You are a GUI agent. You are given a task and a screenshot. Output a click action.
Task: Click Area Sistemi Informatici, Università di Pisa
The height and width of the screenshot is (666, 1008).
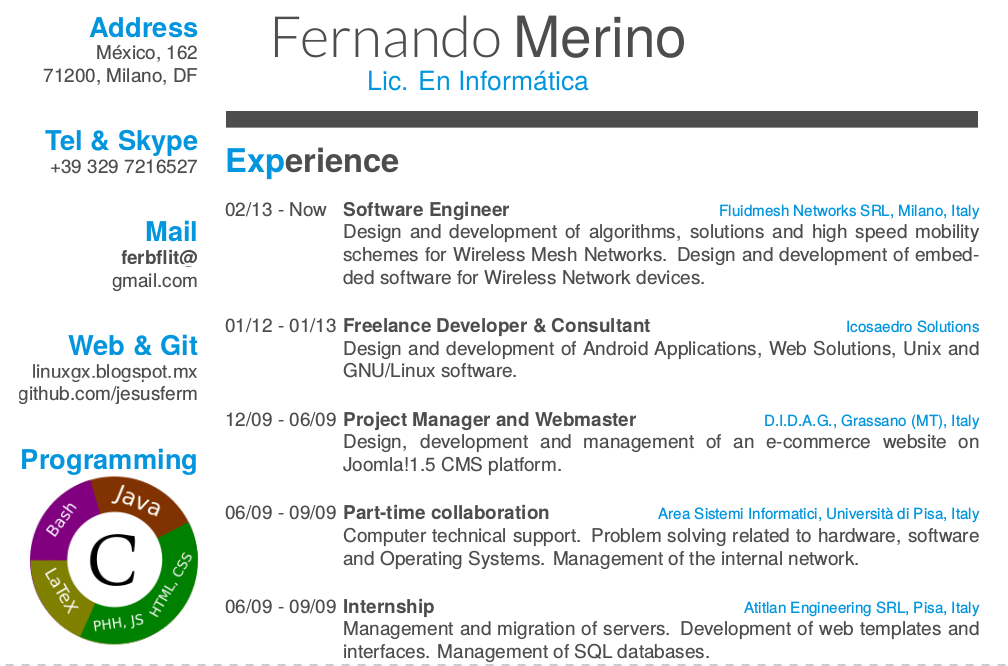(x=818, y=514)
